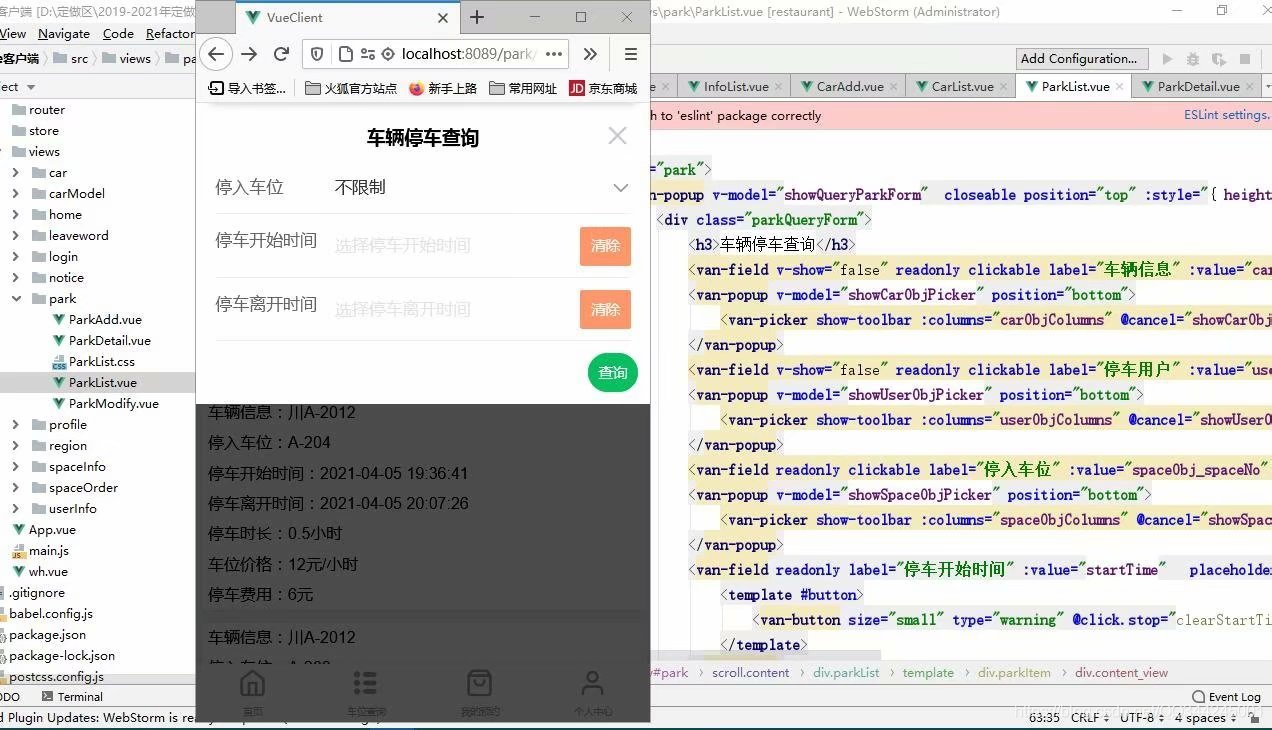
Task: Open the Terminal tool window
Action: click(x=71, y=697)
